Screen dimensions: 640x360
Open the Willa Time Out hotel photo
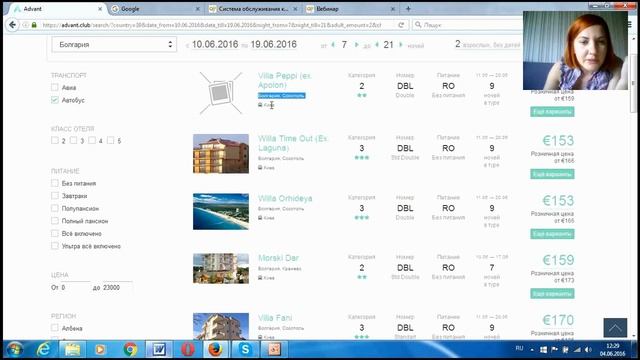click(221, 153)
